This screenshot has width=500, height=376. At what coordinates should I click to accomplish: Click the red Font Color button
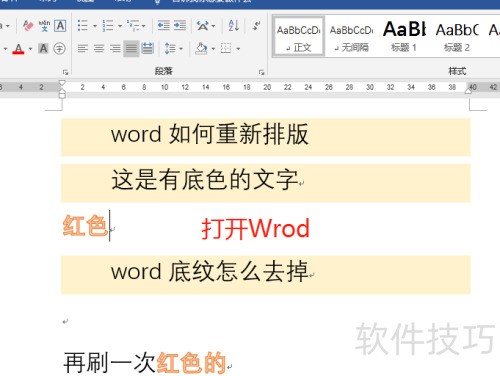coord(18,49)
